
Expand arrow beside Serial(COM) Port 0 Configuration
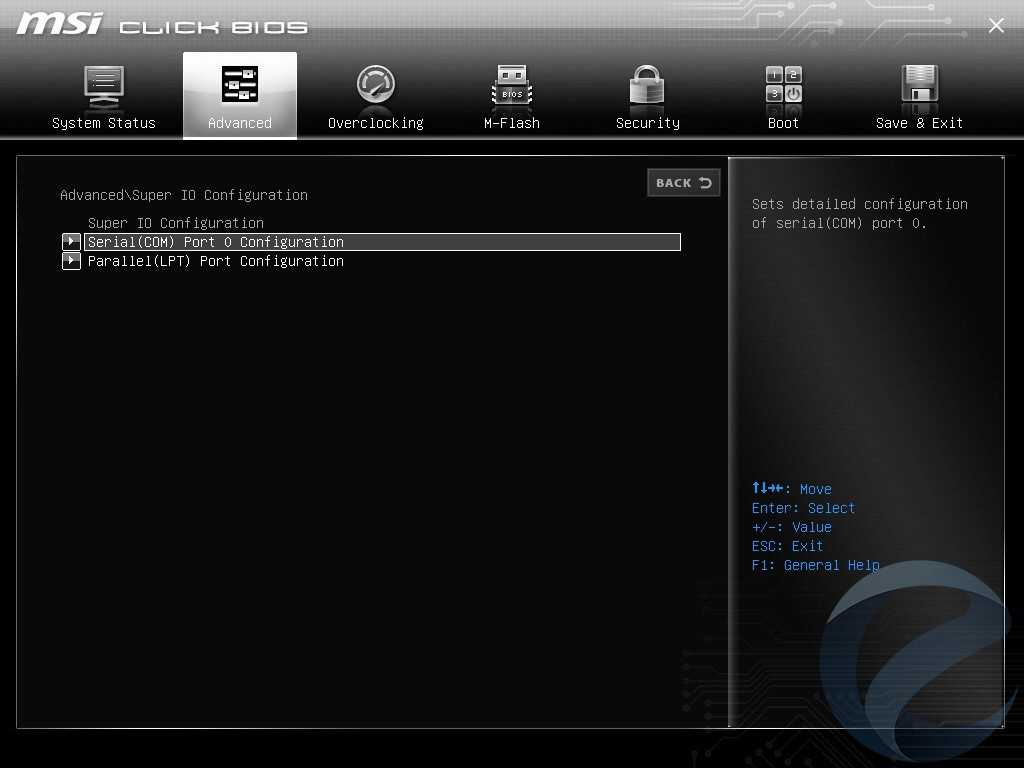(71, 242)
